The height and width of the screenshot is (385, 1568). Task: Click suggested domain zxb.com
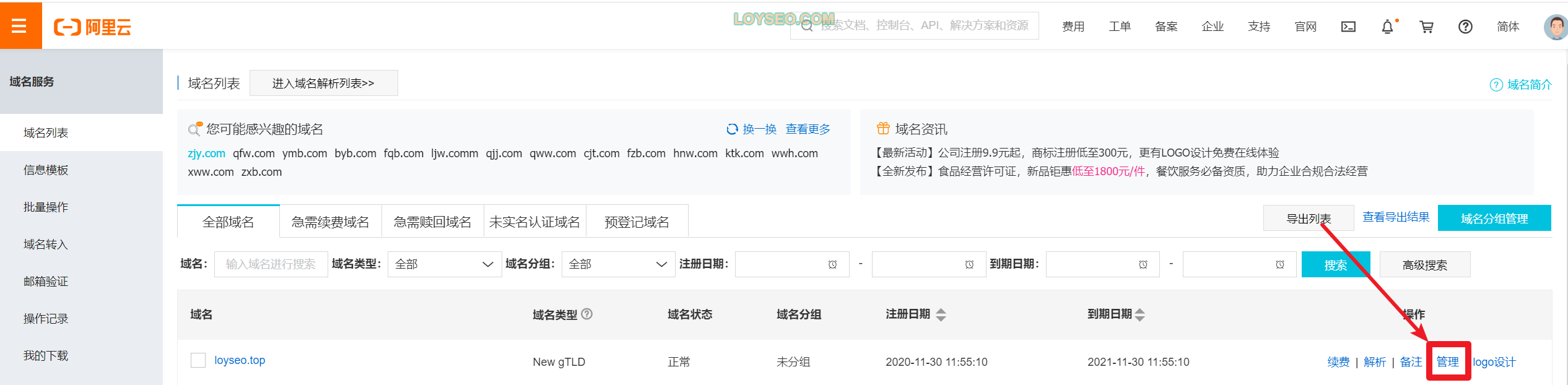[261, 172]
